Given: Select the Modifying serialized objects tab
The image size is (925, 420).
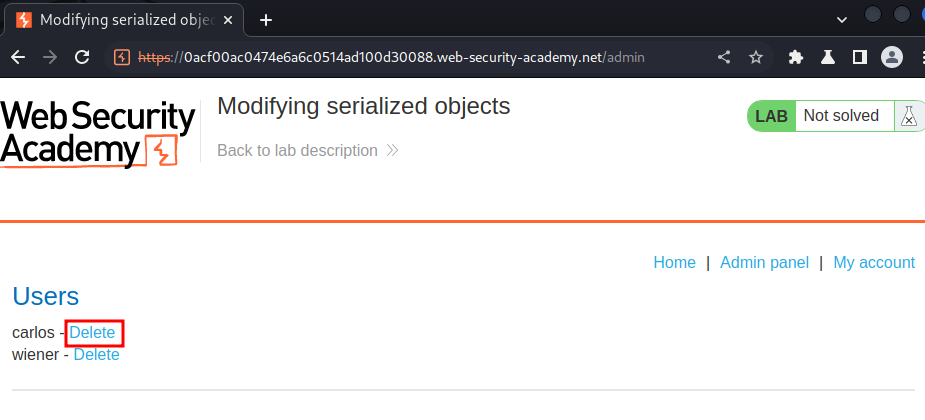Looking at the screenshot, I should tap(118, 19).
